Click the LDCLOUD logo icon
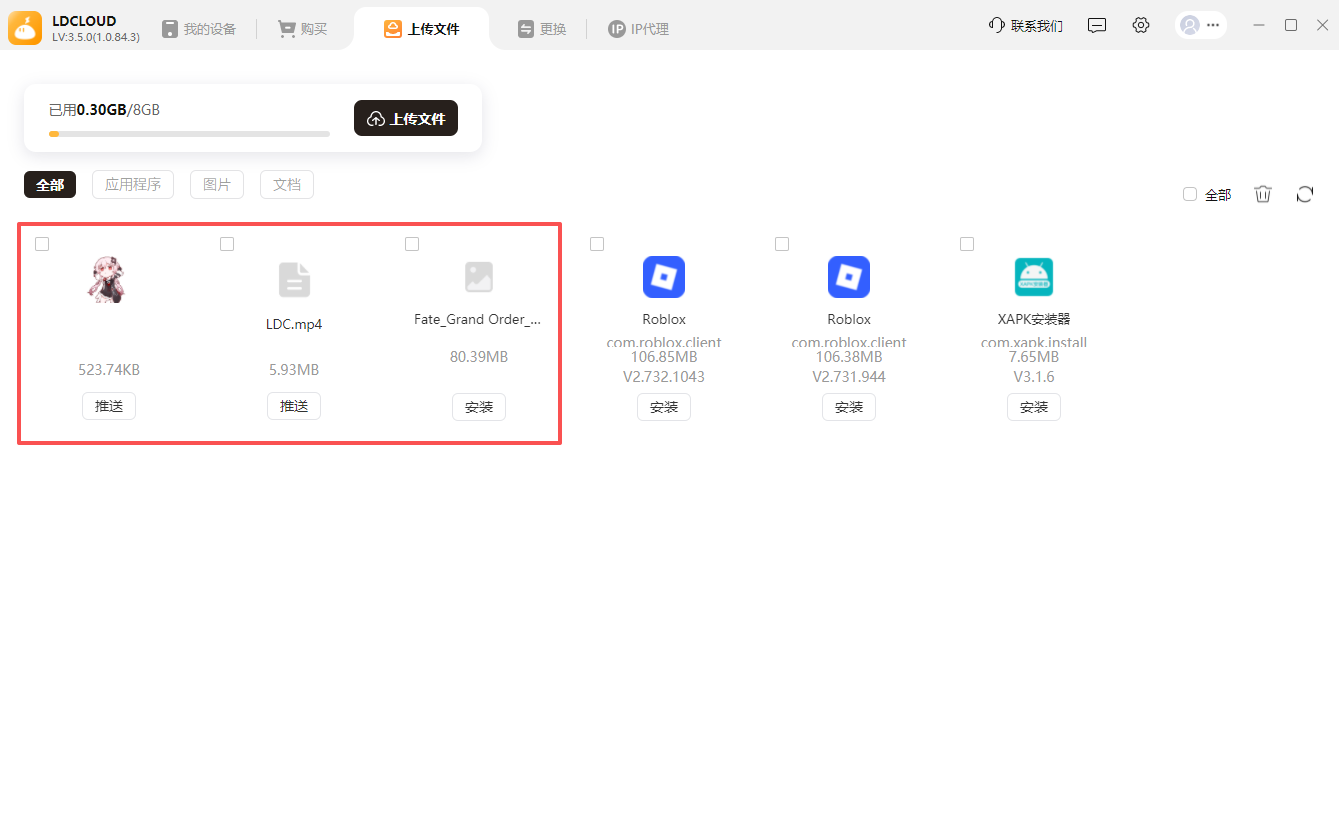The width and height of the screenshot is (1339, 836). pos(25,28)
